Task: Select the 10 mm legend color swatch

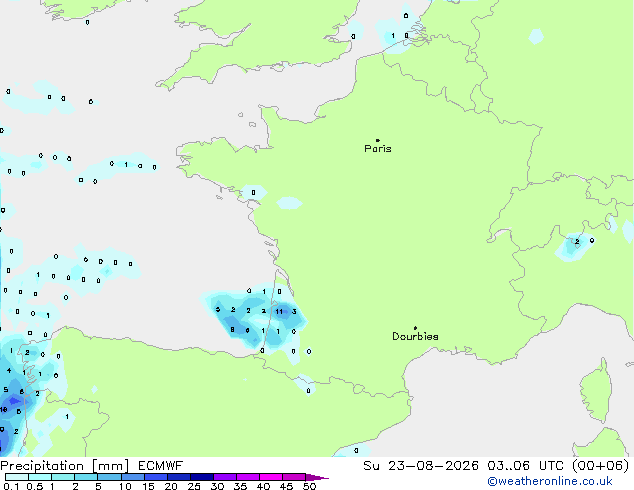Action: (x=132, y=477)
